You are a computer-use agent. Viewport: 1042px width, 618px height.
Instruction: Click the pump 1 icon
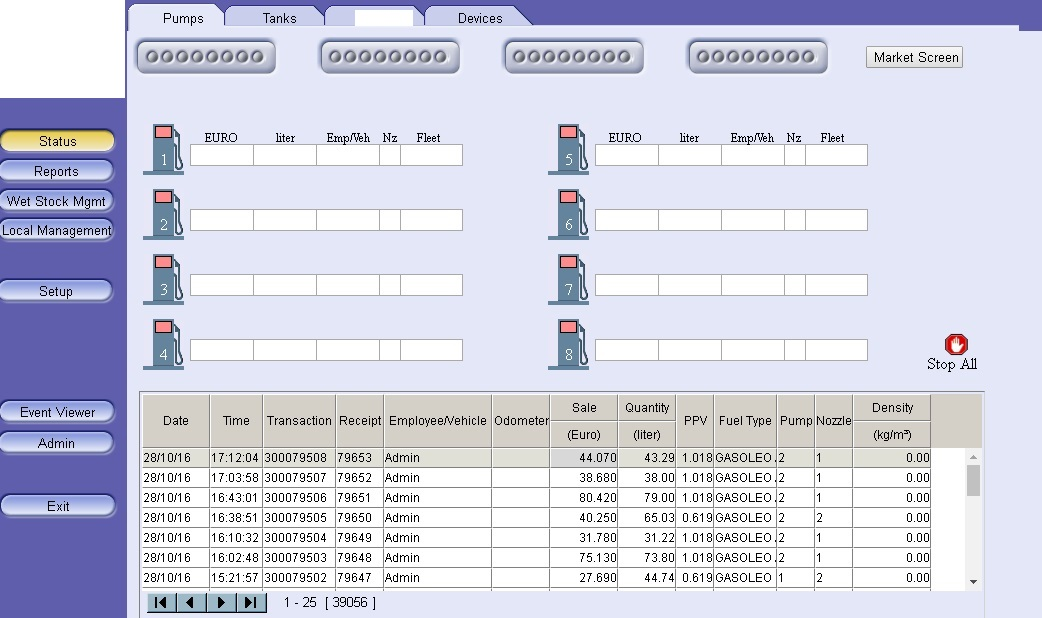166,150
